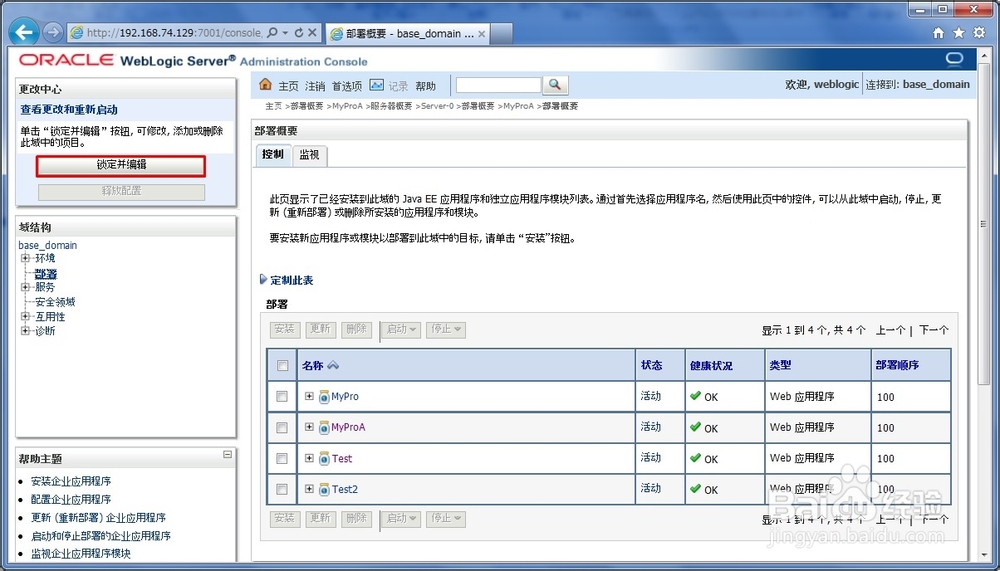Screen dimensions: 1000x571
Task: Click the MyProA application icon
Action: tap(323, 427)
